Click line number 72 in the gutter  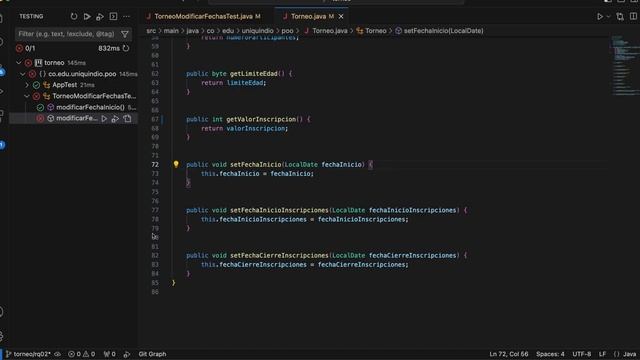coord(155,164)
